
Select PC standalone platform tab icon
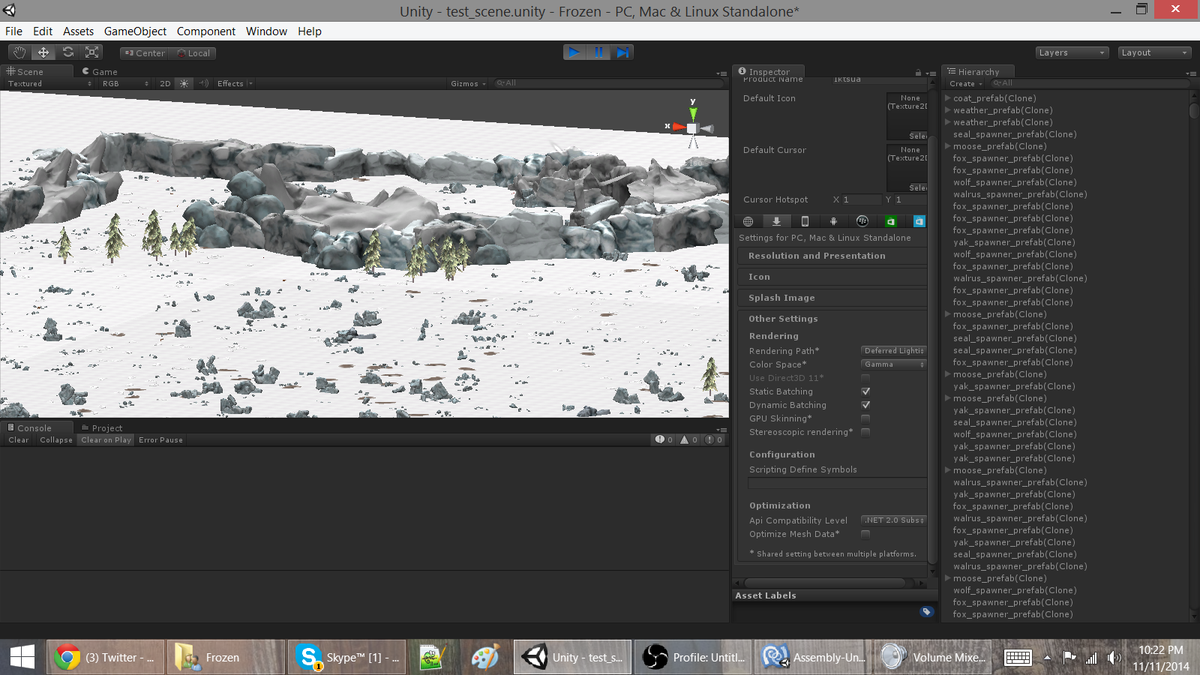775,221
